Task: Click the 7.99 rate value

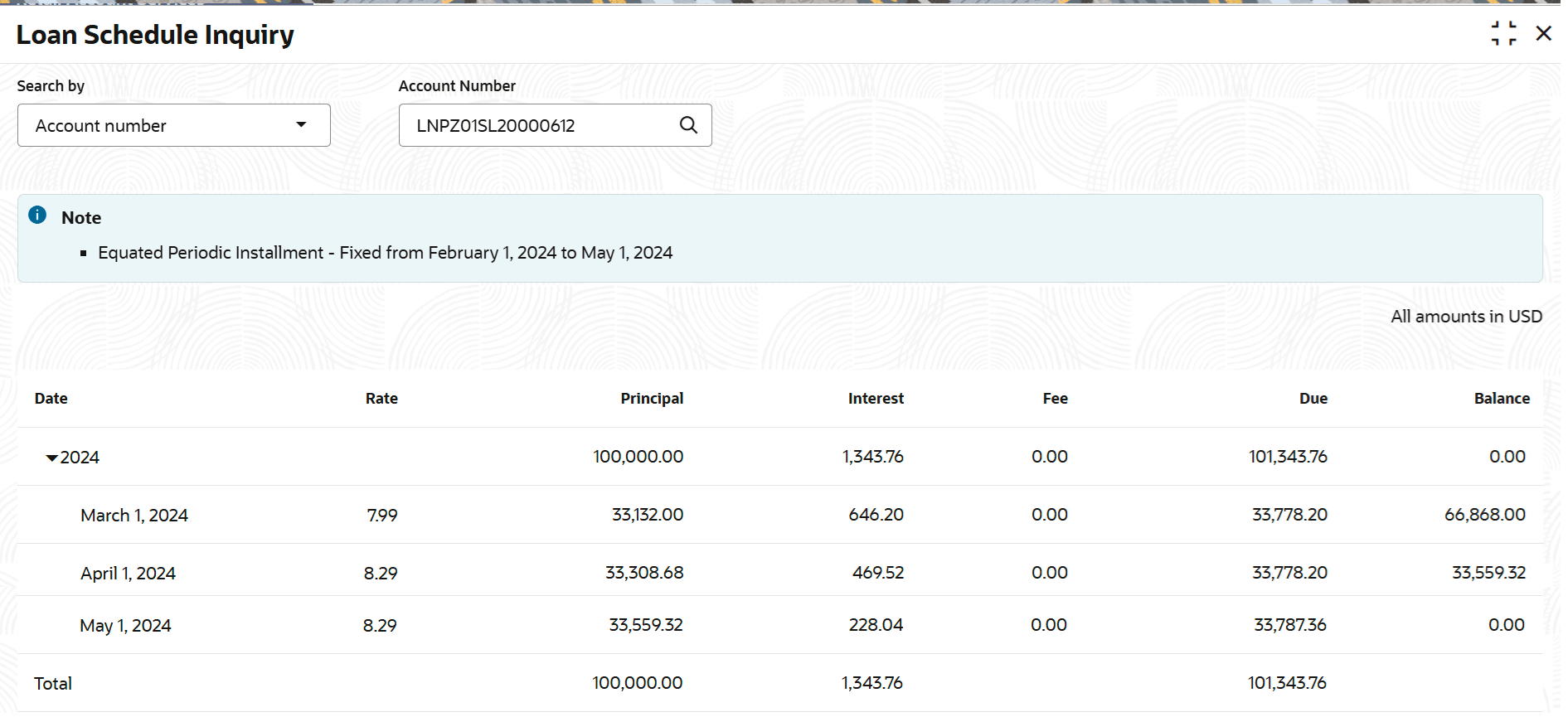Action: [x=382, y=516]
